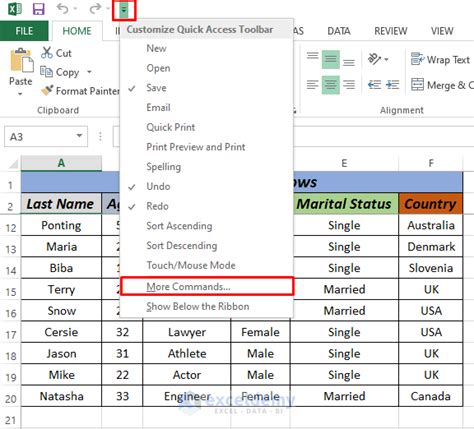Open the Paste options dropdown arrow

(x=20, y=94)
